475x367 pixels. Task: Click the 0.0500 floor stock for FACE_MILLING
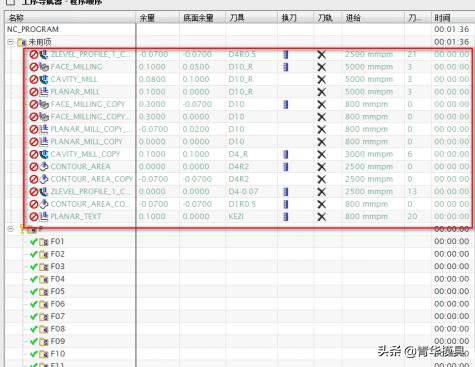tap(196, 67)
